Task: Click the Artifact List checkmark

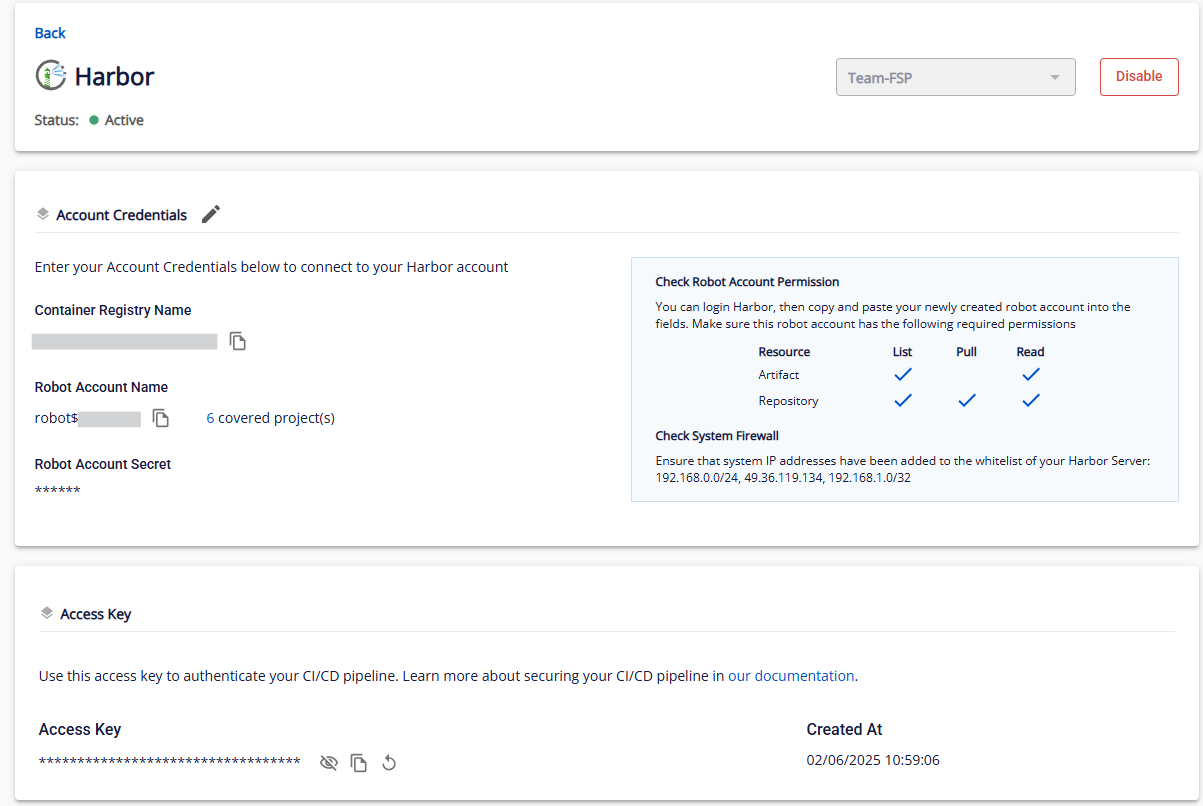Action: point(902,374)
